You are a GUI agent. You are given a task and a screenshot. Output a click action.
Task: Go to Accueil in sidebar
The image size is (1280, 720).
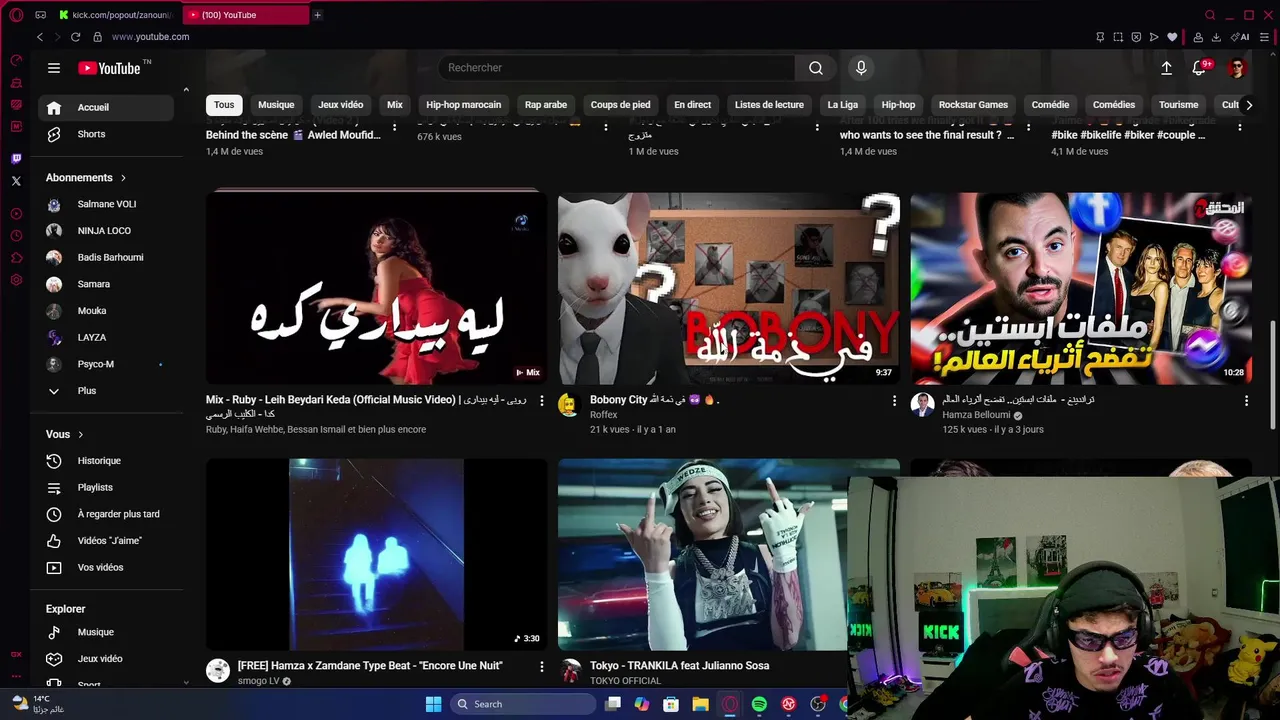pyautogui.click(x=106, y=108)
